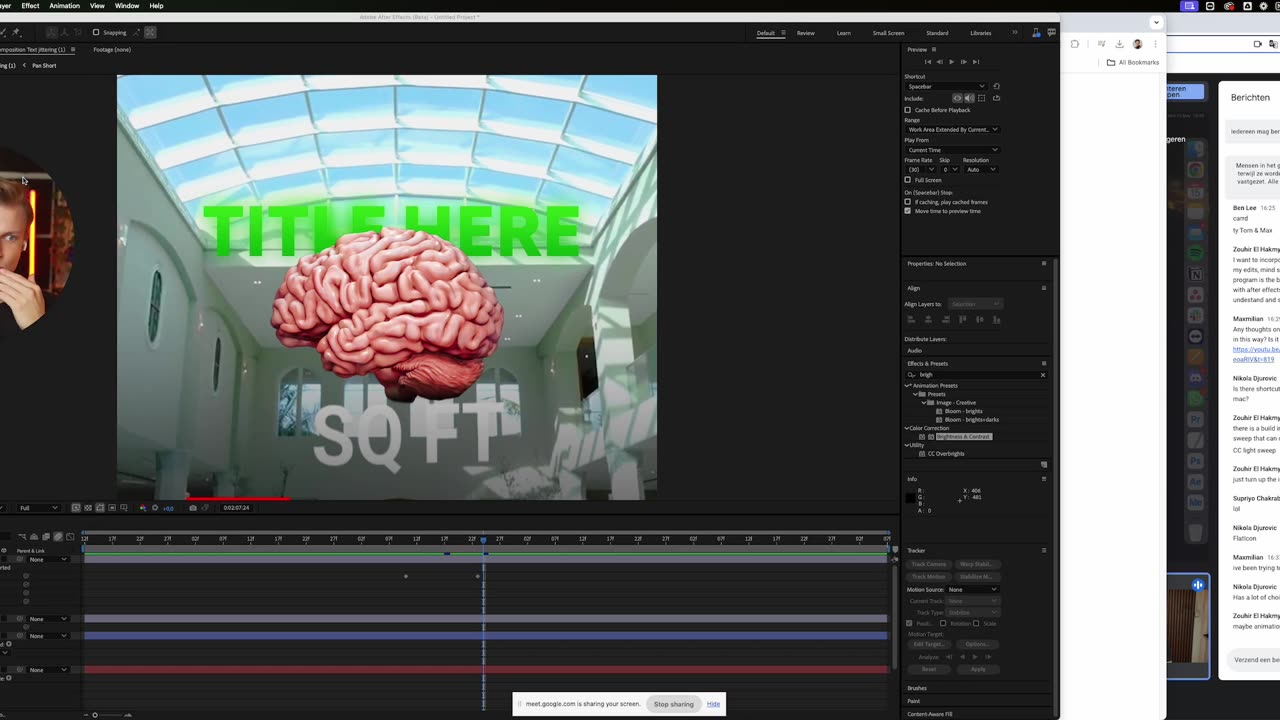Click the Track Motion button
1280x720 pixels.
tap(928, 576)
